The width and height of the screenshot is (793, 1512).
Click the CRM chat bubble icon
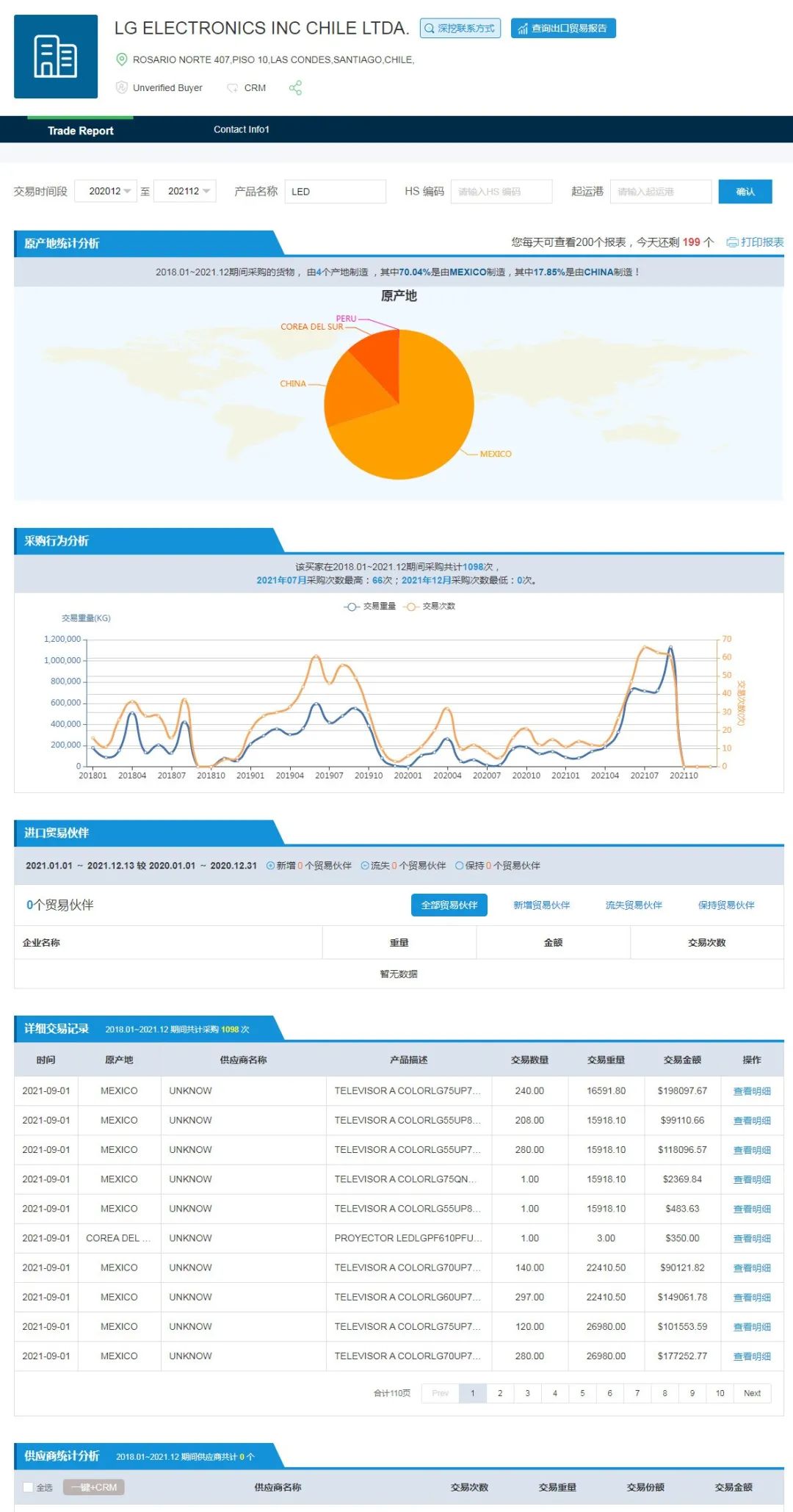233,88
